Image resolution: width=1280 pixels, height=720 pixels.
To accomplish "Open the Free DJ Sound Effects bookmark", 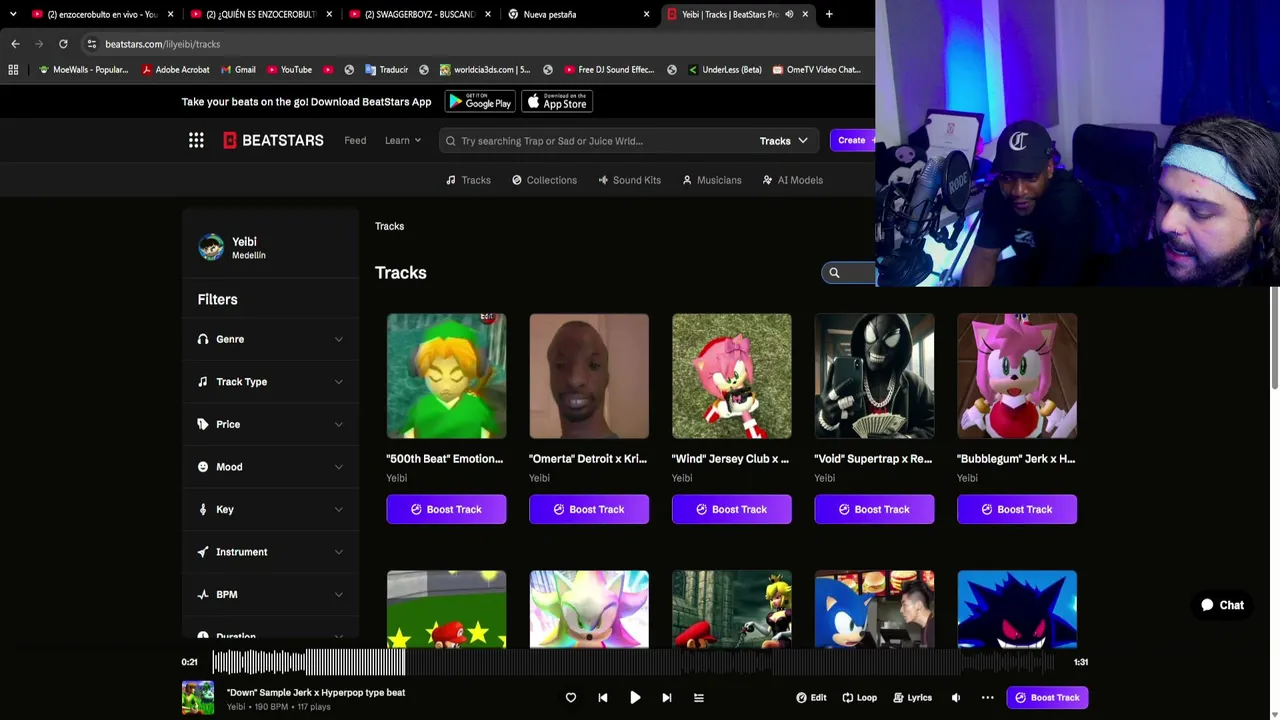I will [x=609, y=70].
